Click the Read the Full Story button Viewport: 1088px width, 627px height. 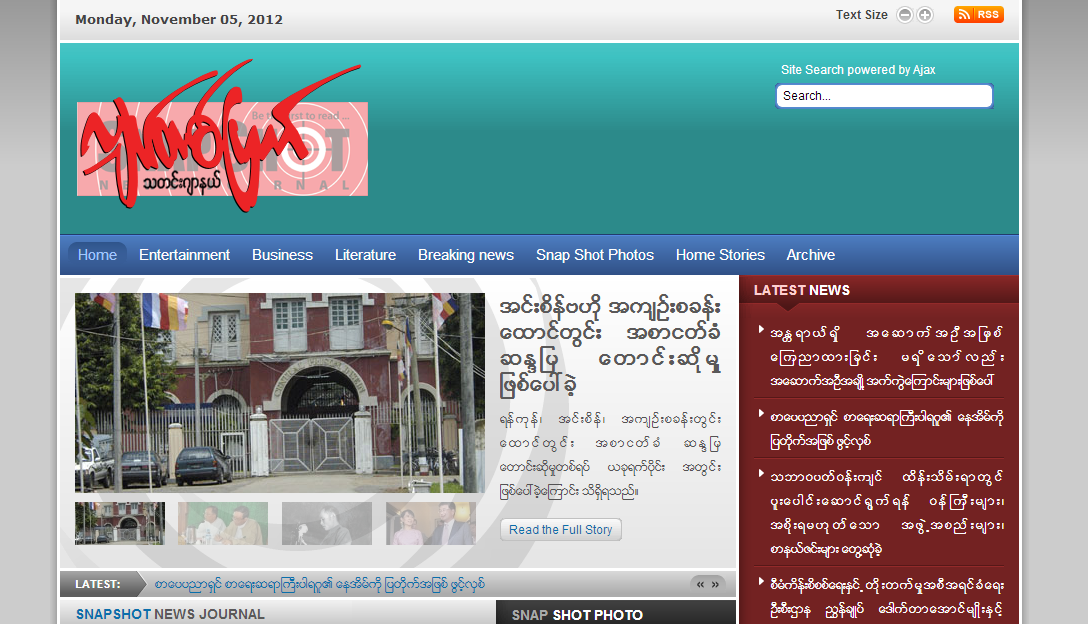561,530
